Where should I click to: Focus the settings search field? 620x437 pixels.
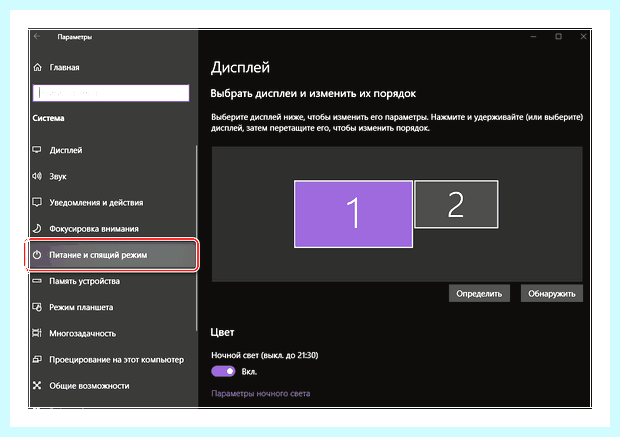click(x=111, y=93)
